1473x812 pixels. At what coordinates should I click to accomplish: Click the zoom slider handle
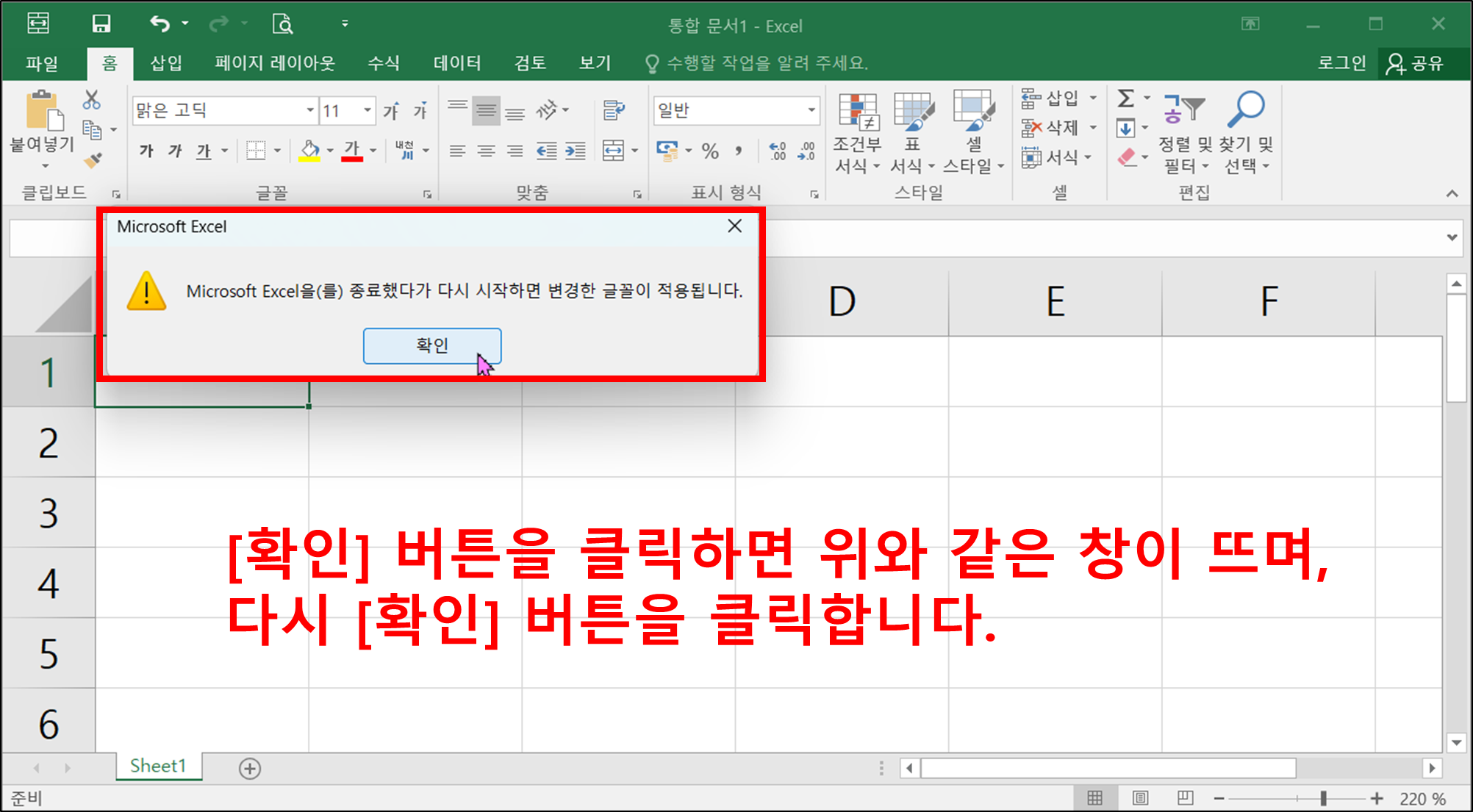click(1323, 798)
